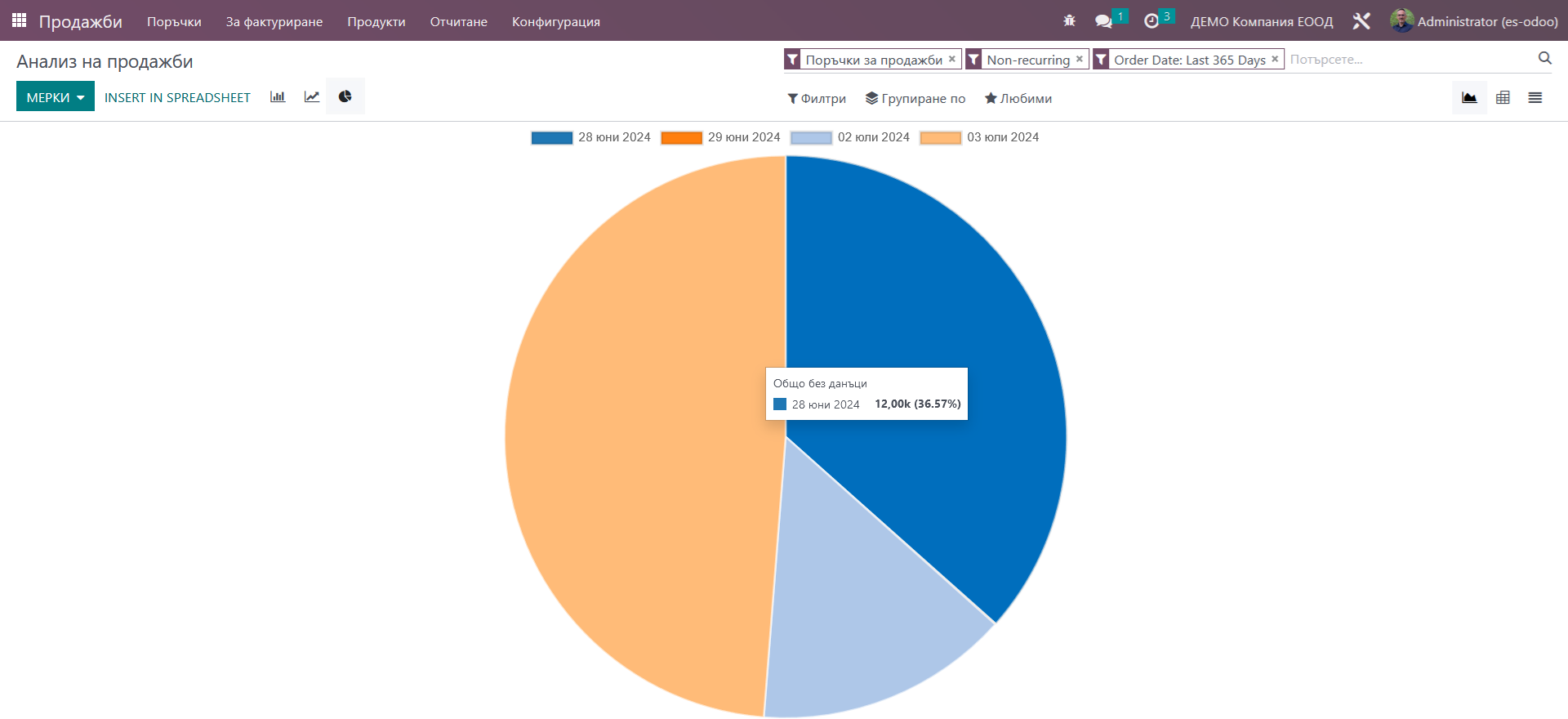
Task: Open the Отчитане menu
Action: click(459, 21)
